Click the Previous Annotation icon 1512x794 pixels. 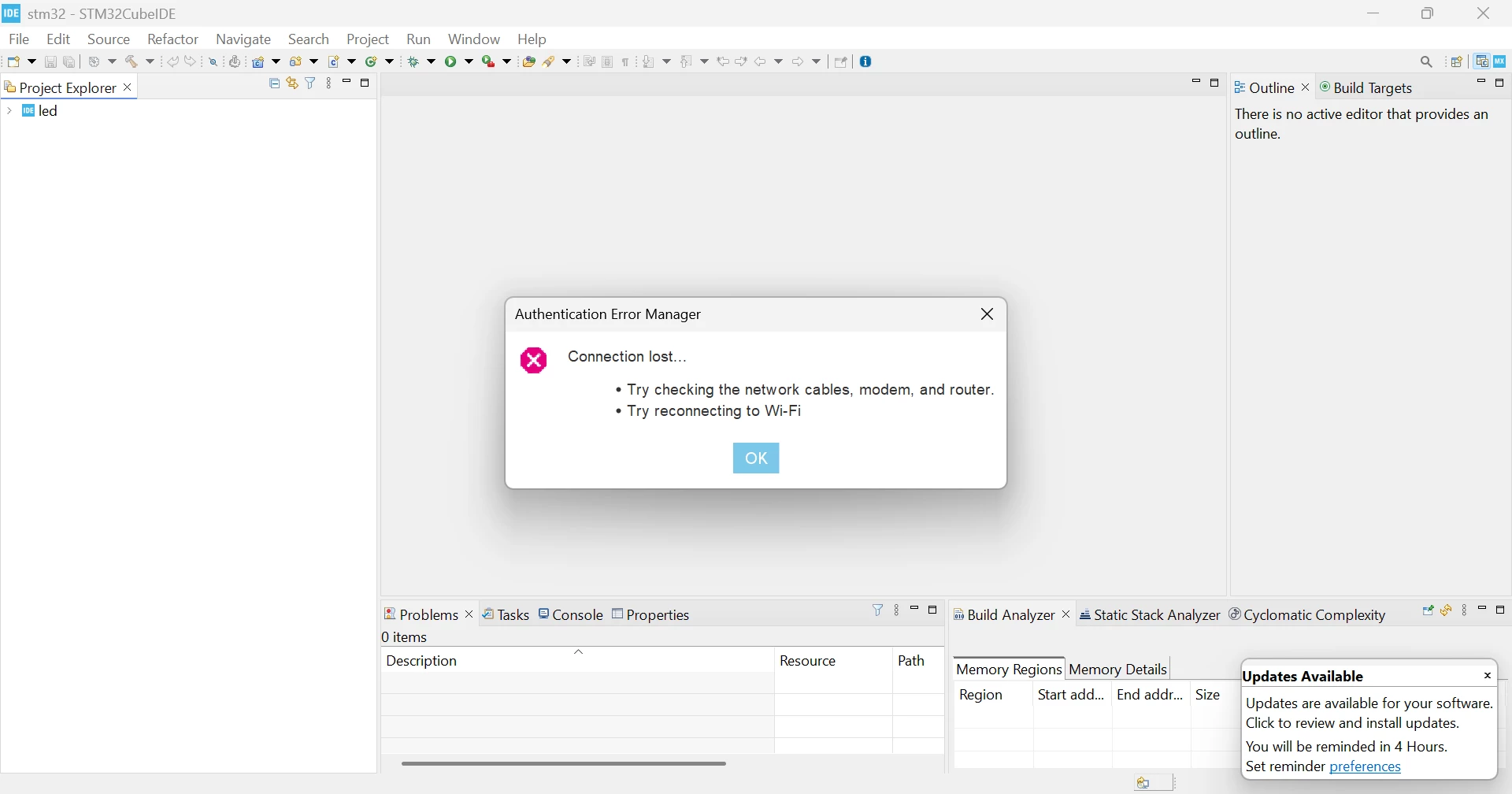(687, 61)
